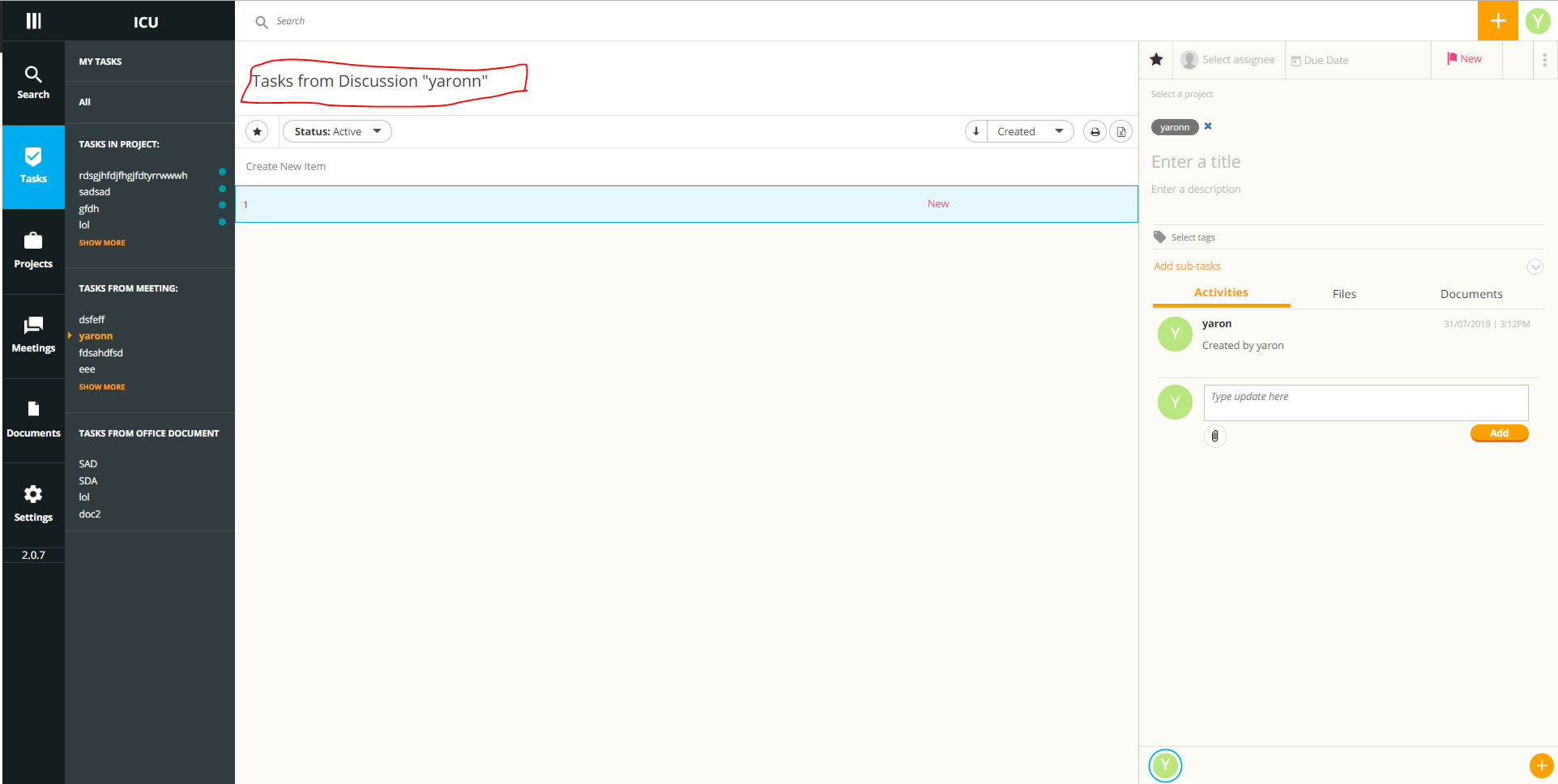The height and width of the screenshot is (784, 1558).
Task: Select My Tasks in the sidebar
Action: pos(100,62)
